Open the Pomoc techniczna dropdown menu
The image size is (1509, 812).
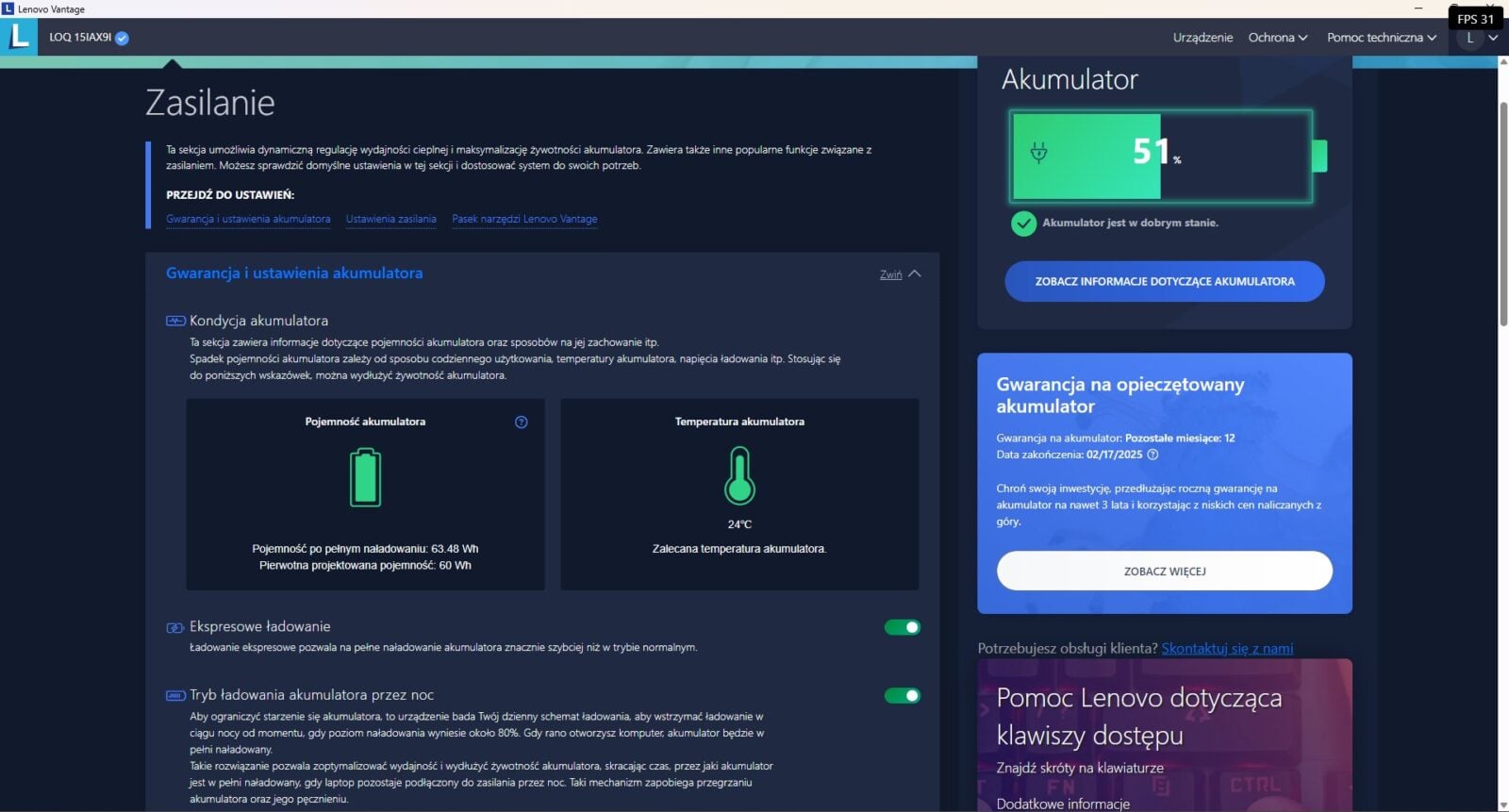1382,38
